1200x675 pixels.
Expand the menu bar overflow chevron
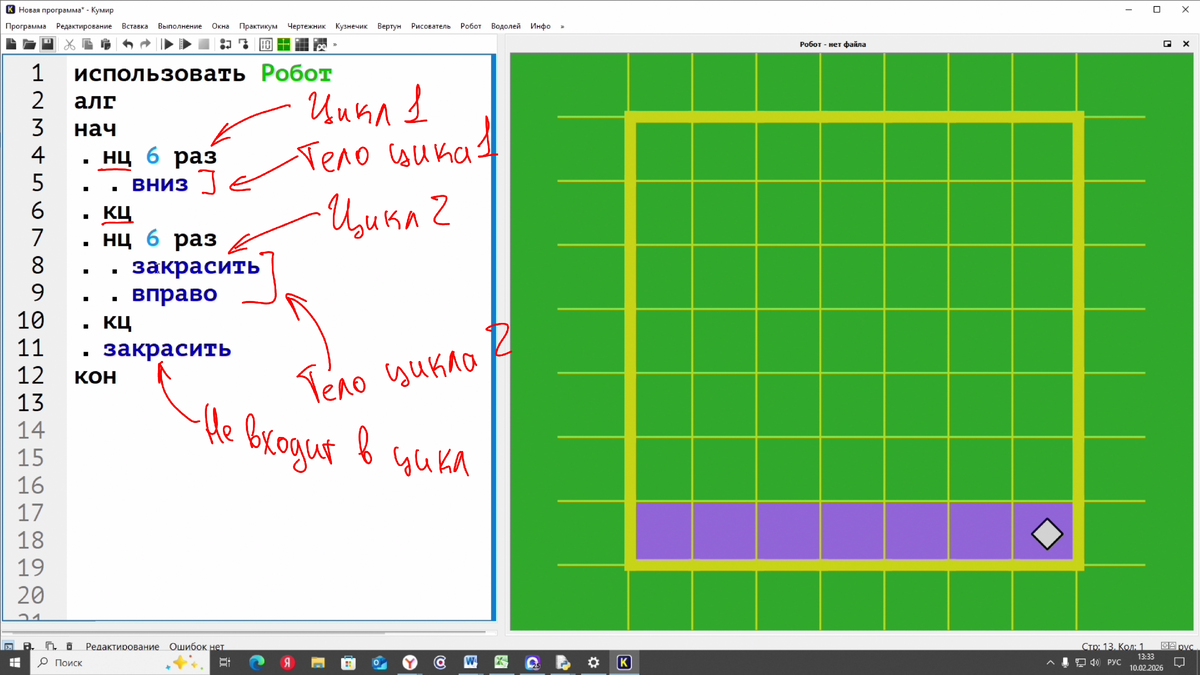pos(562,26)
